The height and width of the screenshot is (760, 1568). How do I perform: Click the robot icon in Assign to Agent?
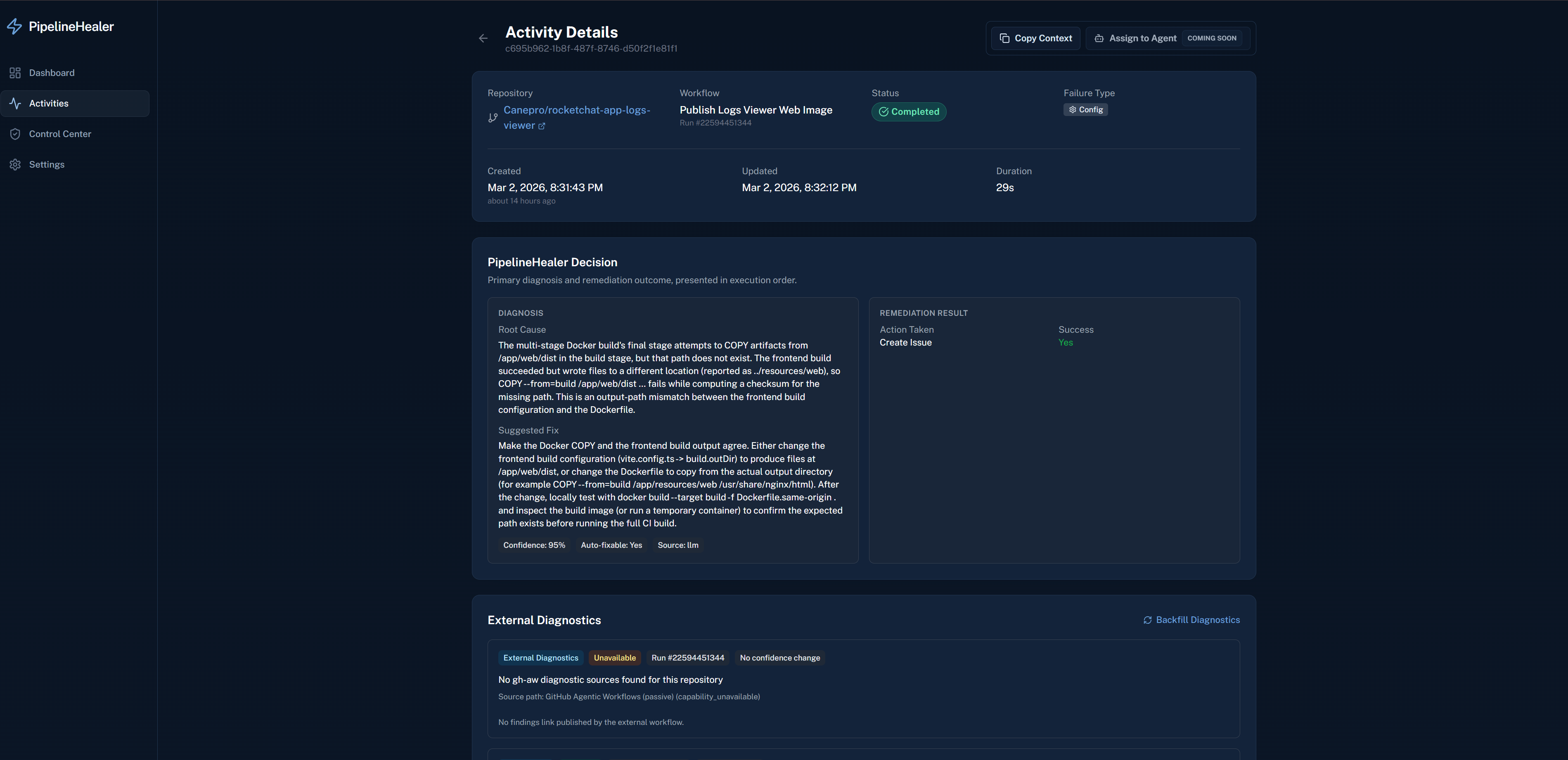click(1099, 38)
